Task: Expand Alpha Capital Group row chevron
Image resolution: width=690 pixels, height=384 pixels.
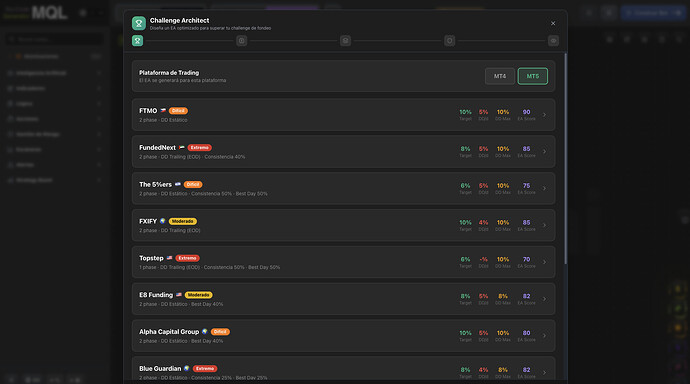Action: pos(544,336)
